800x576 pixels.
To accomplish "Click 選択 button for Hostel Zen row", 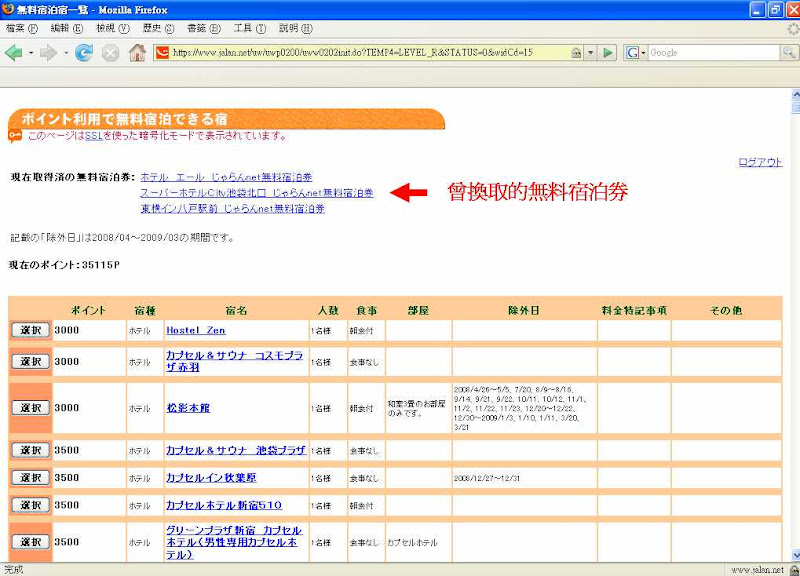I will point(31,330).
